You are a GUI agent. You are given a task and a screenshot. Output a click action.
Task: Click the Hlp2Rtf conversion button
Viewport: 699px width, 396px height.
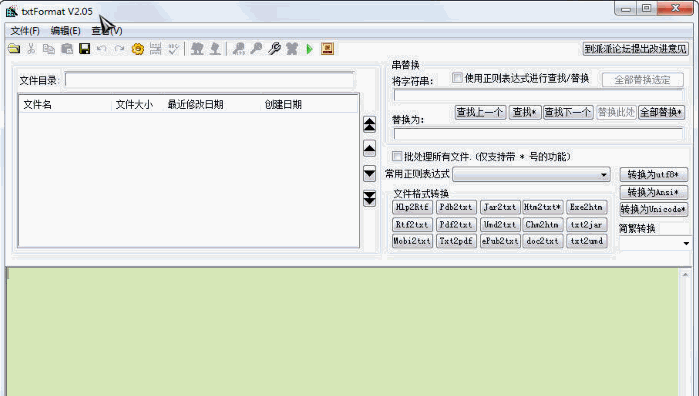point(412,207)
